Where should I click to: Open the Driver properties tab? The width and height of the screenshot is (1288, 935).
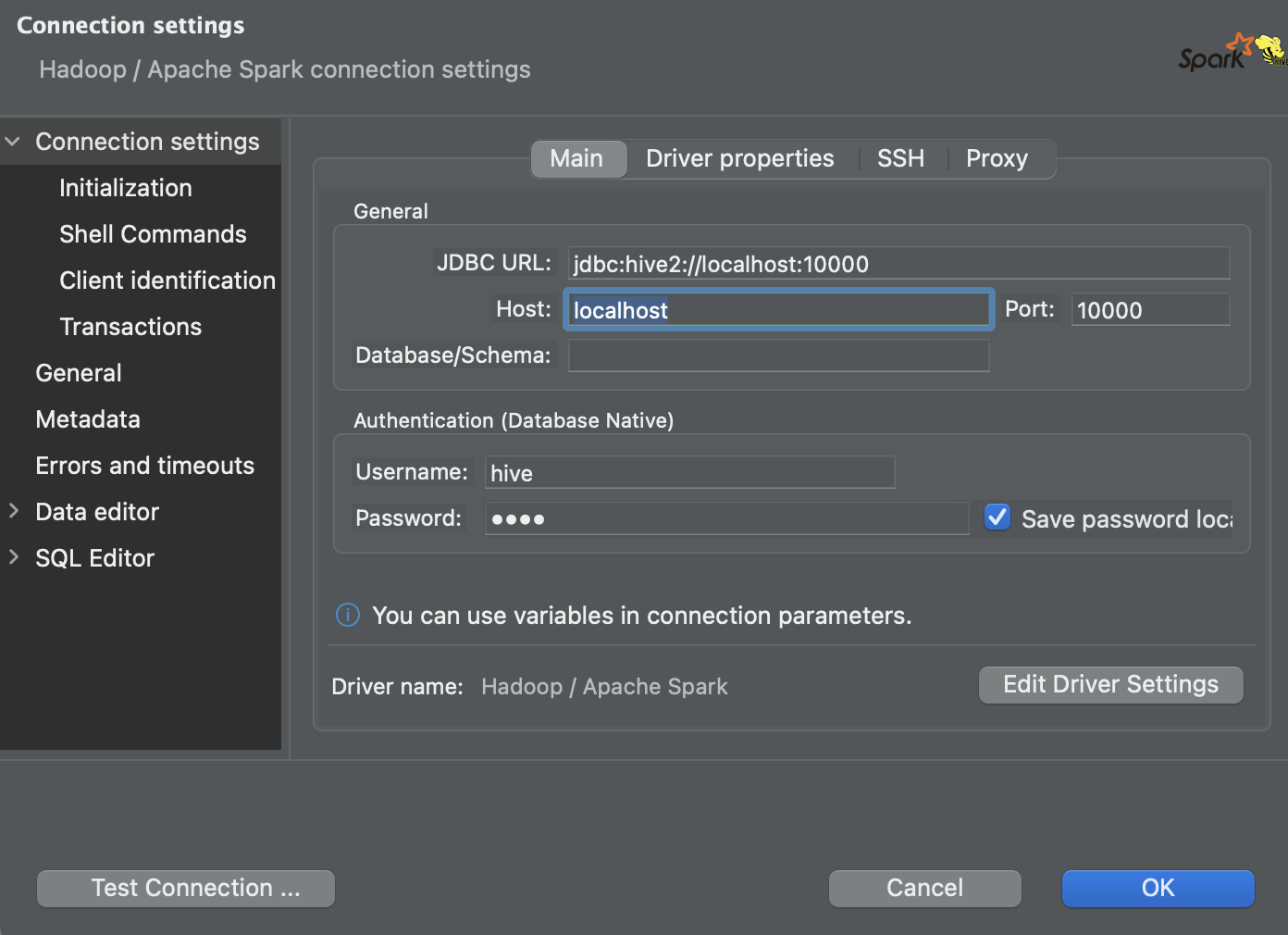(x=740, y=158)
